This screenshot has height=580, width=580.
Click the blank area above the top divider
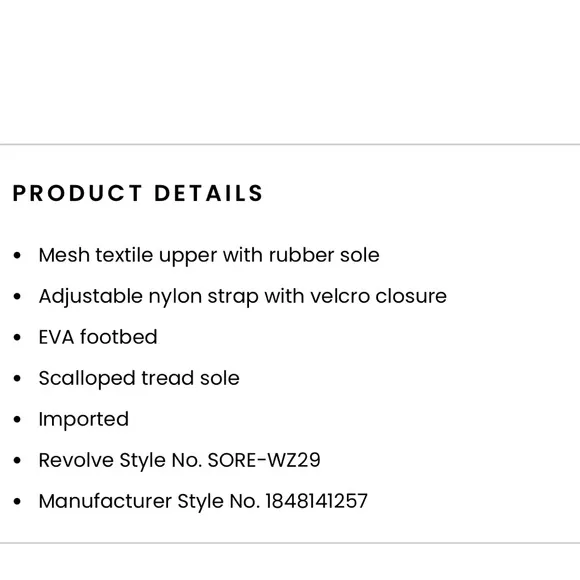(x=290, y=71)
